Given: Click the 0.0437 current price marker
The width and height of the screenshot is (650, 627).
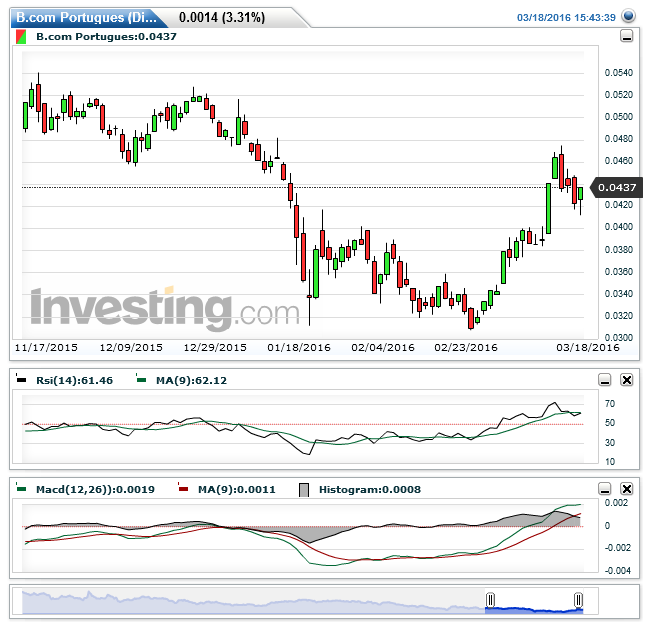Looking at the screenshot, I should [616, 187].
